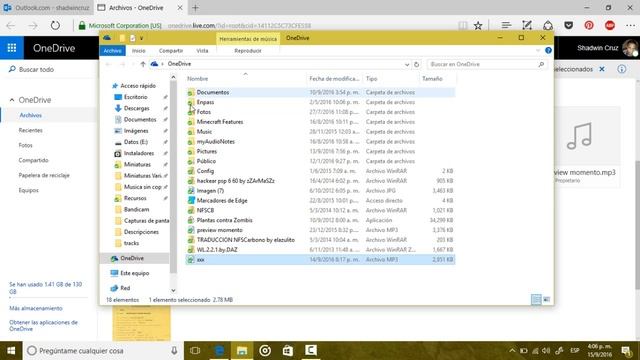The image size is (640, 360).
Task: Open Edge reading view icon
Action: (462, 25)
